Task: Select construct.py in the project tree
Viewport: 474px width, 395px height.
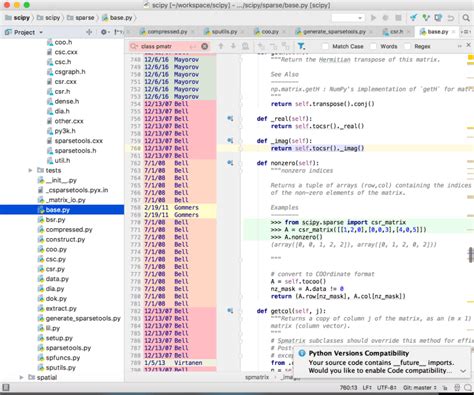Action: coord(61,239)
